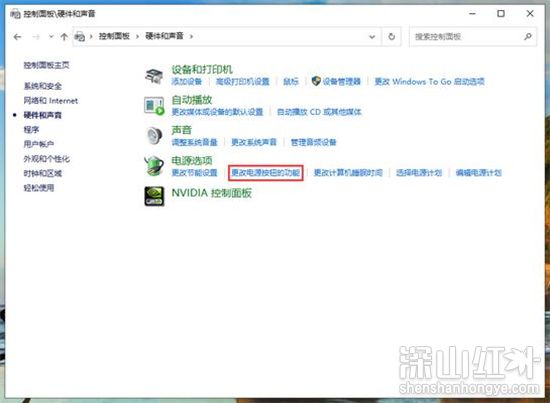The width and height of the screenshot is (550, 403).
Task: Select 系统和安全 in the sidebar
Action: [43, 86]
